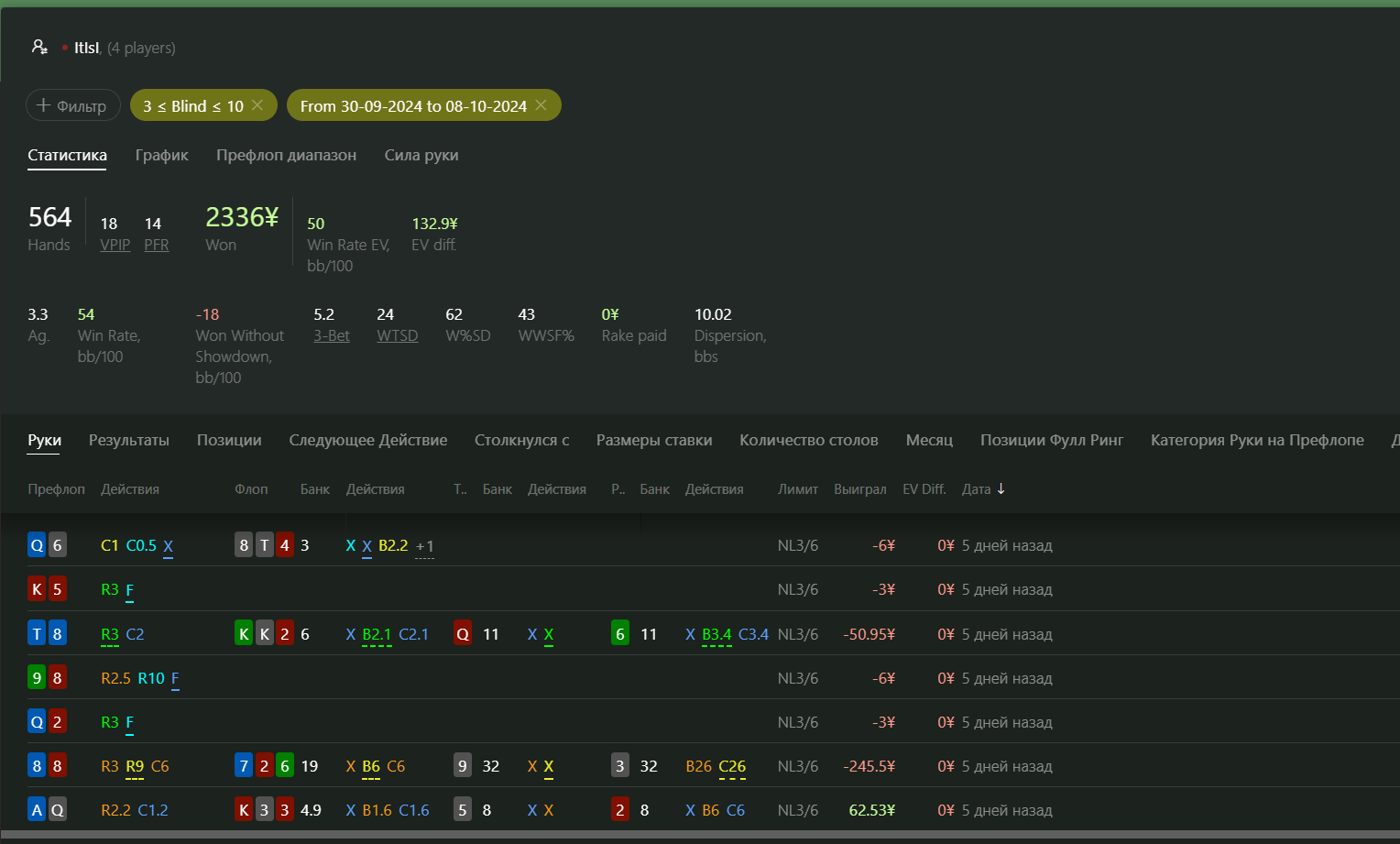1400x844 pixels.
Task: Click the WTSD stat link
Action: tap(398, 335)
